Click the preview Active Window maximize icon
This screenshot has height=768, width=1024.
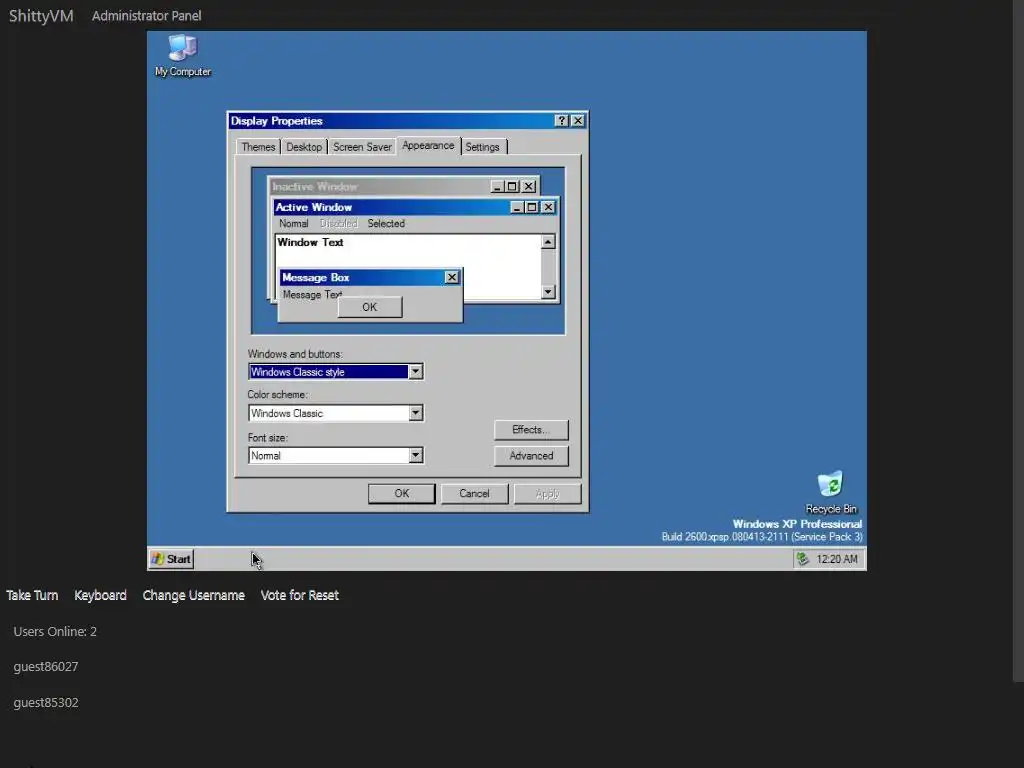pos(532,207)
